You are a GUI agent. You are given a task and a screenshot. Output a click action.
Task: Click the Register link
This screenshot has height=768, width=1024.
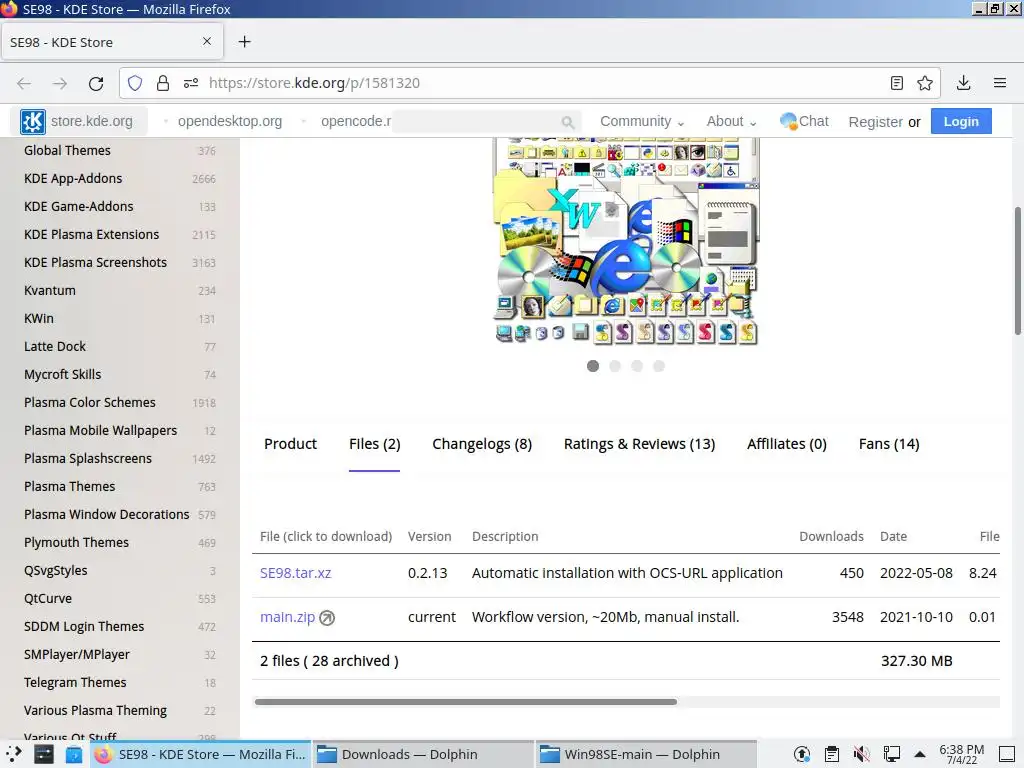876,122
